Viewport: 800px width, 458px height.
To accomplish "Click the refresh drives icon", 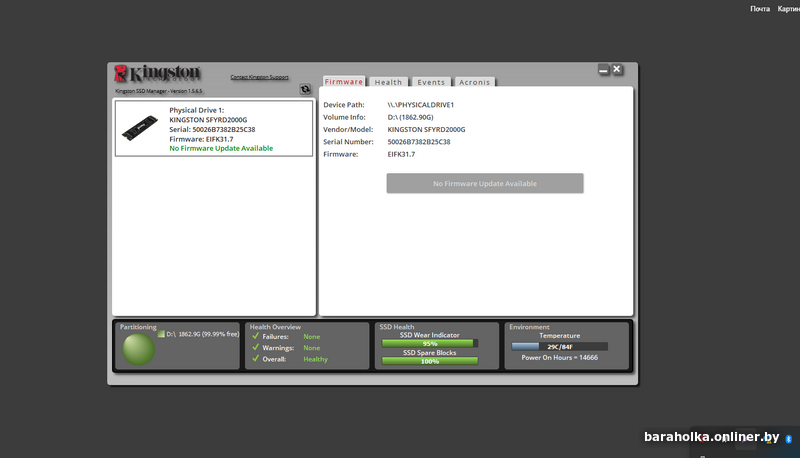I will click(x=305, y=89).
